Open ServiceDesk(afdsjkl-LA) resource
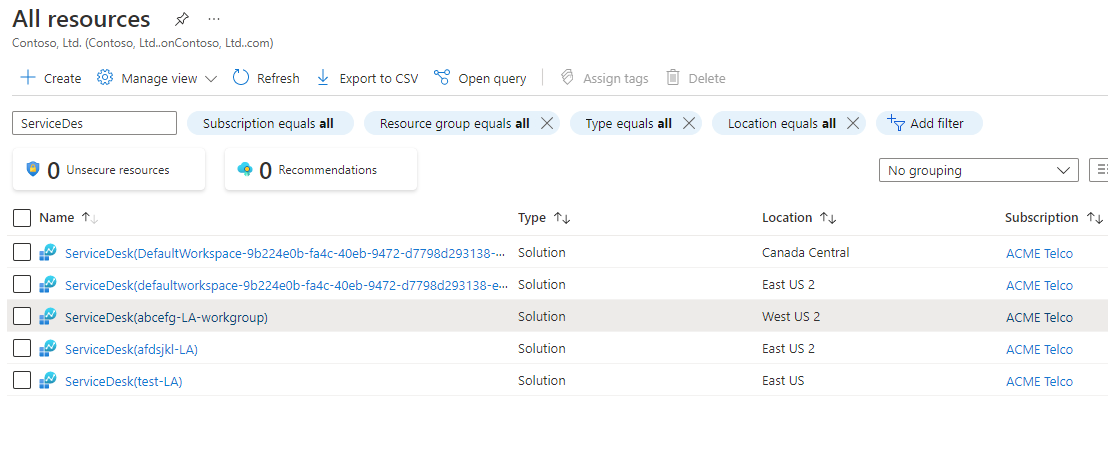Viewport: 1108px width, 458px height. click(x=131, y=349)
